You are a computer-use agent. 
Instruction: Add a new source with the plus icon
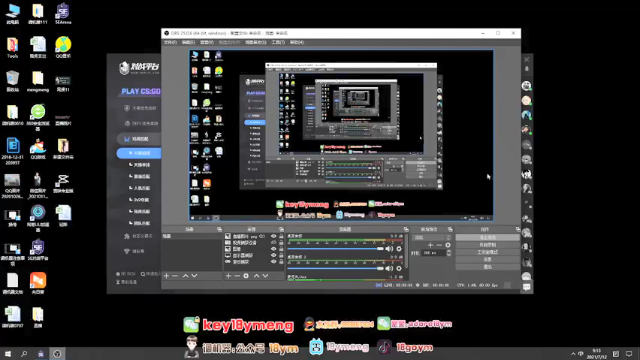click(x=228, y=276)
